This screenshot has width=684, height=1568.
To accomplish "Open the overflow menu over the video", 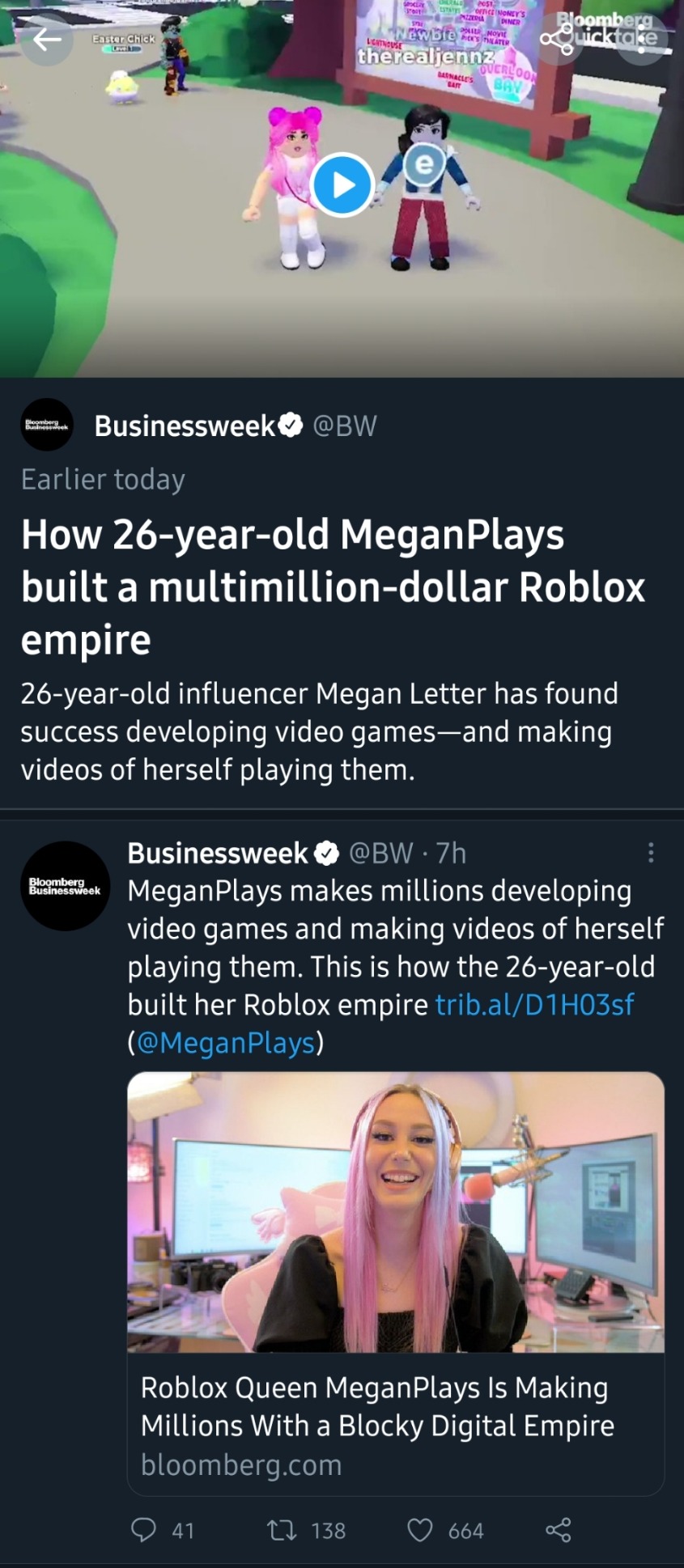I will click(642, 39).
